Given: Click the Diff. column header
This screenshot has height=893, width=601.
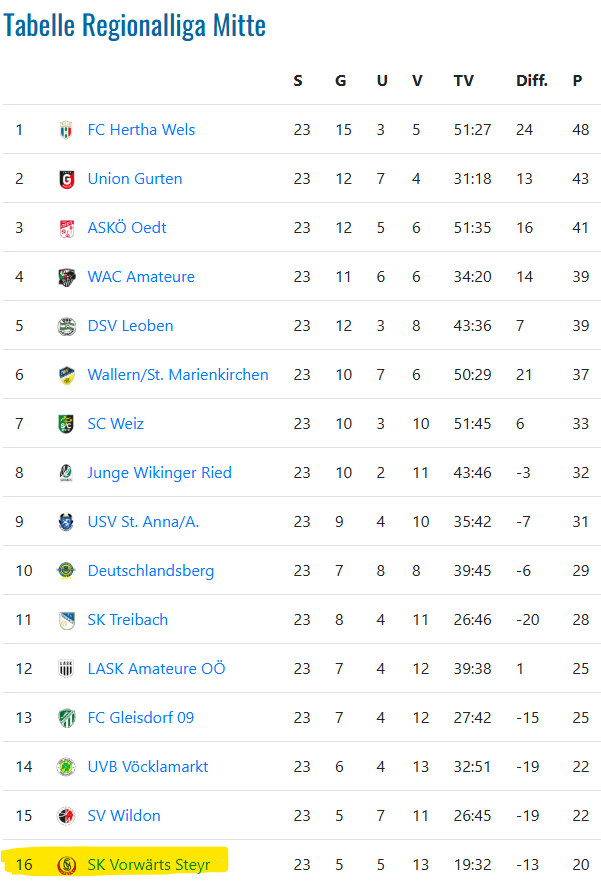Looking at the screenshot, I should coord(532,81).
